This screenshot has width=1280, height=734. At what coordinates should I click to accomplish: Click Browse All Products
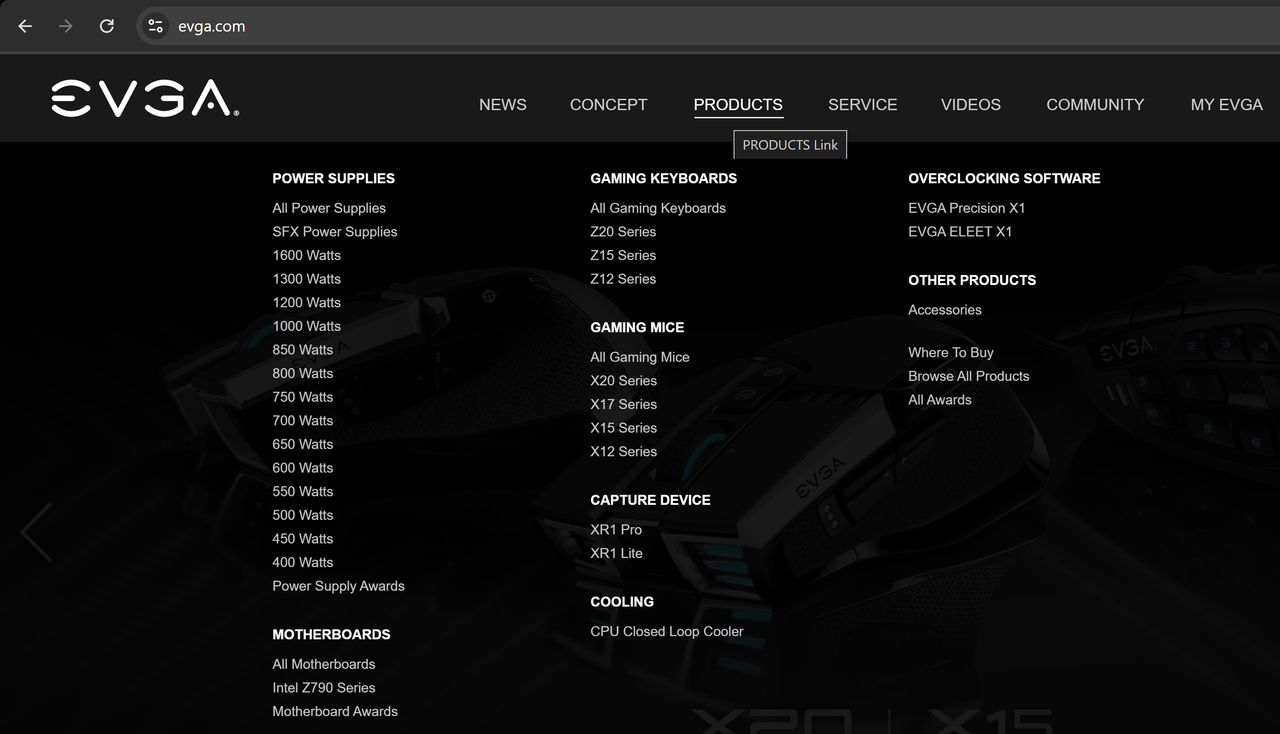[x=969, y=376]
